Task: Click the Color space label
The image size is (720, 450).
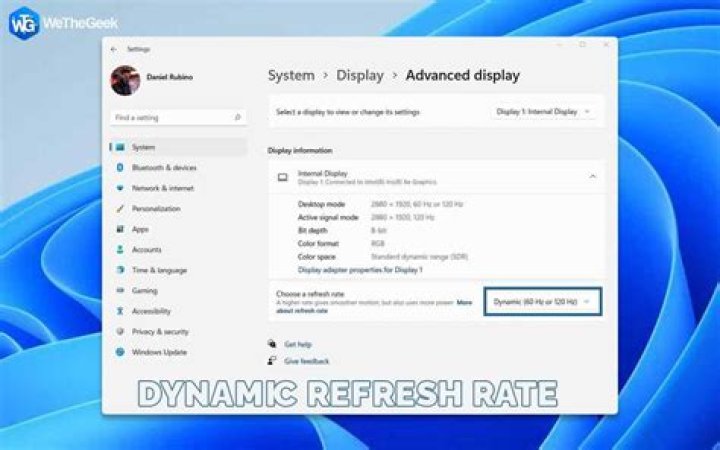Action: 317,257
